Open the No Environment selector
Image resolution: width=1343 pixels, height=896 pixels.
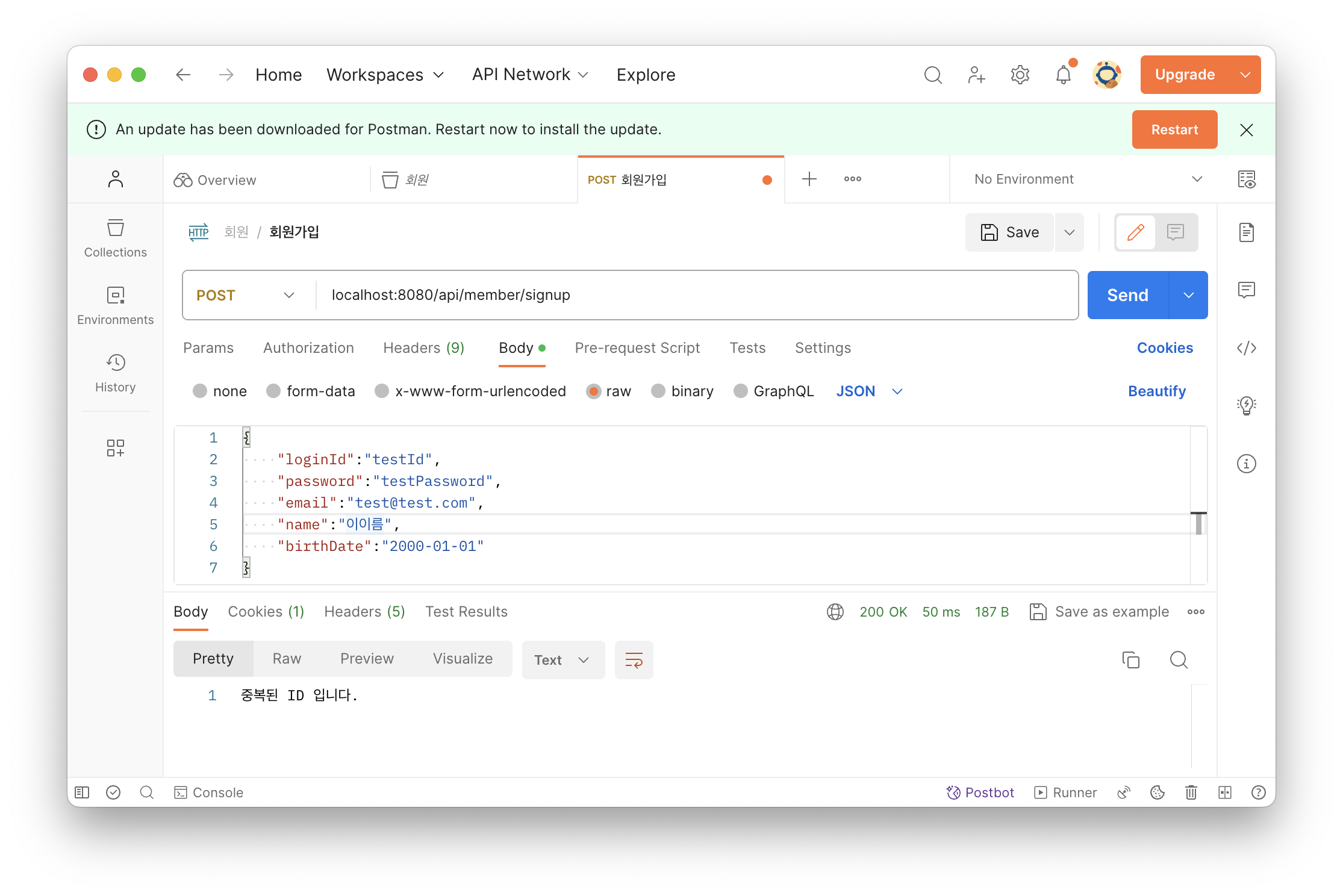tap(1087, 179)
